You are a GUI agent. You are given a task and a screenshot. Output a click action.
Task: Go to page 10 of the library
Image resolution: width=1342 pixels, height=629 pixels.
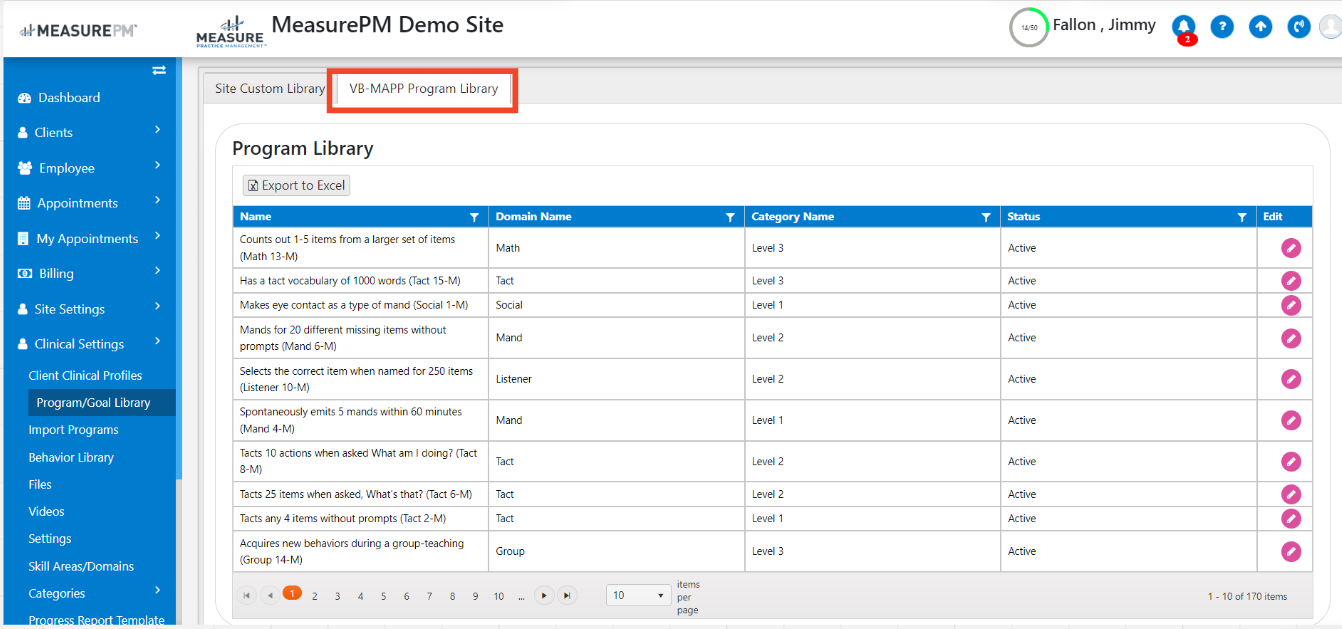(498, 596)
